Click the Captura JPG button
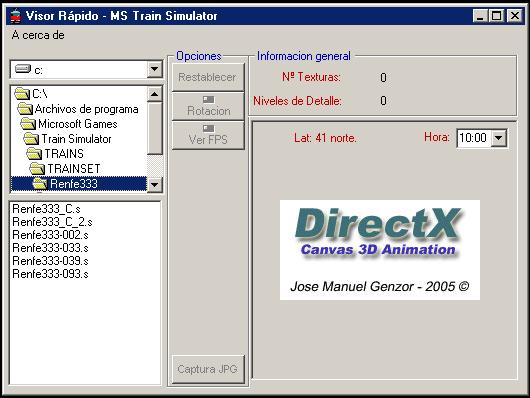This screenshot has height=398, width=530. [208, 369]
